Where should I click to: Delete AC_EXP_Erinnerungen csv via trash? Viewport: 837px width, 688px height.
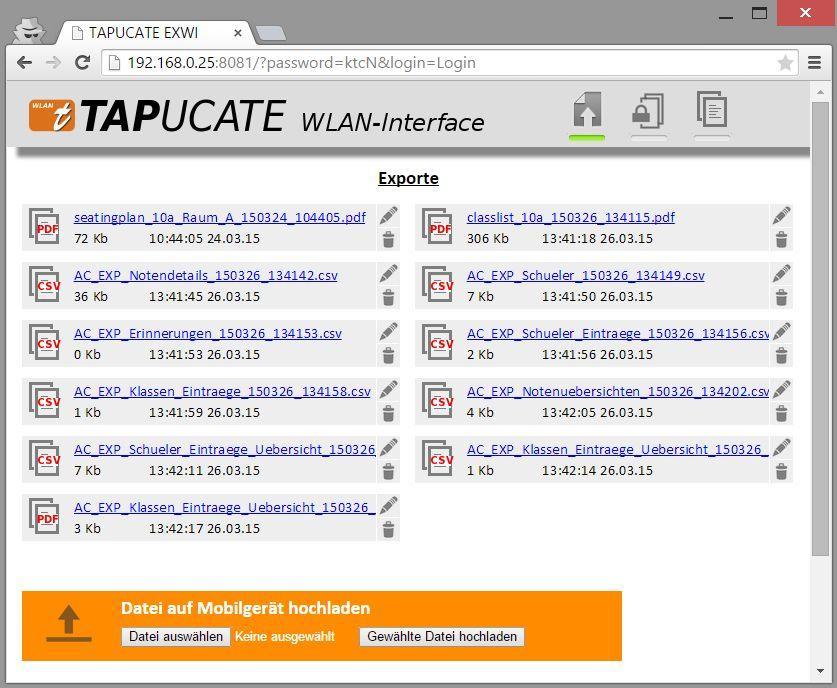[388, 355]
